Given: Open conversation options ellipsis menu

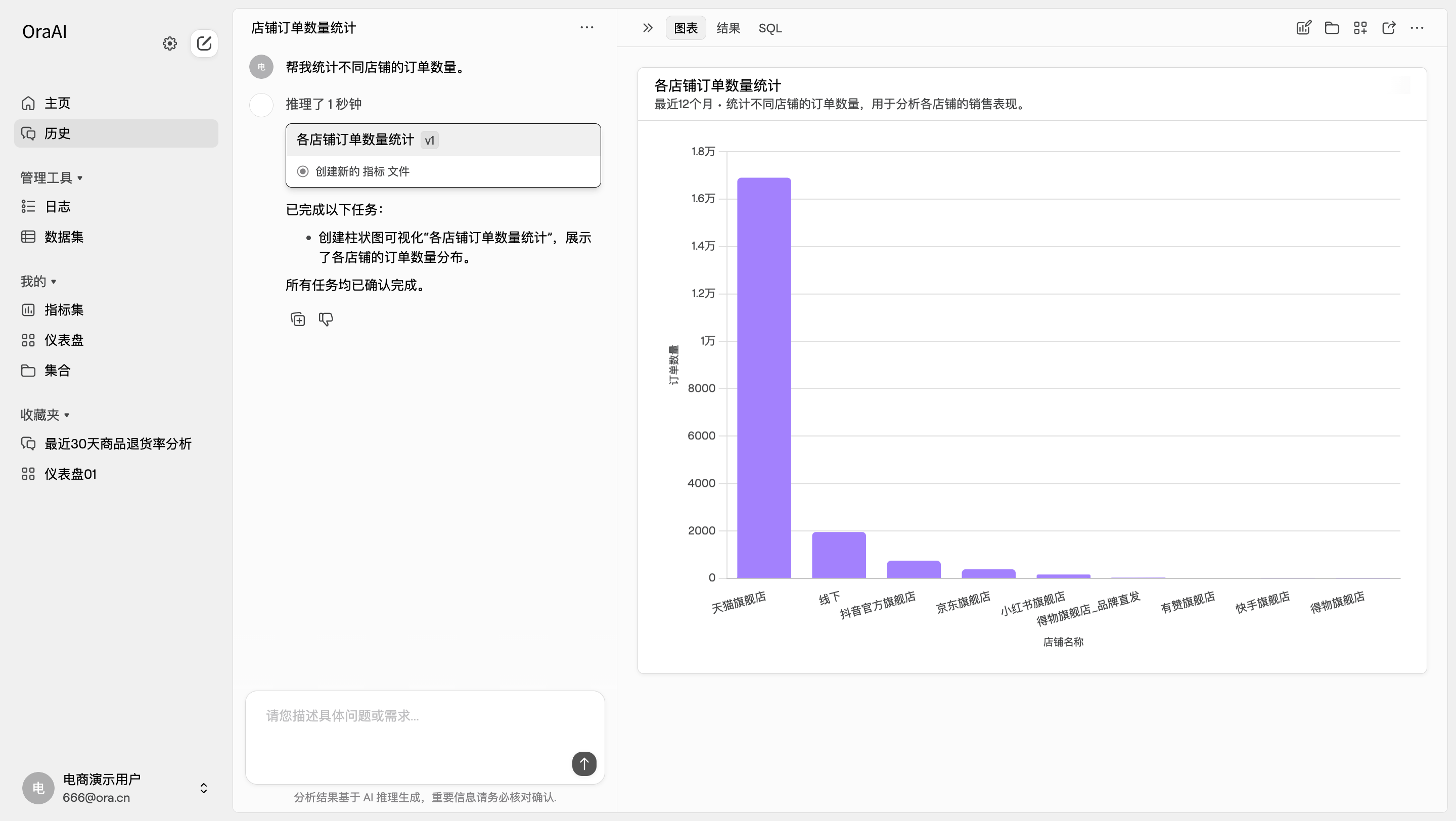Looking at the screenshot, I should pyautogui.click(x=586, y=27).
